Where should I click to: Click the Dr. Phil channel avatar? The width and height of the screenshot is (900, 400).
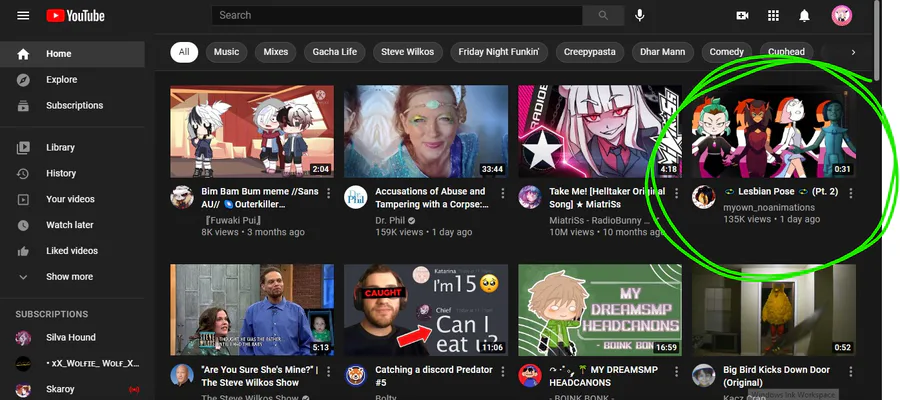point(355,197)
